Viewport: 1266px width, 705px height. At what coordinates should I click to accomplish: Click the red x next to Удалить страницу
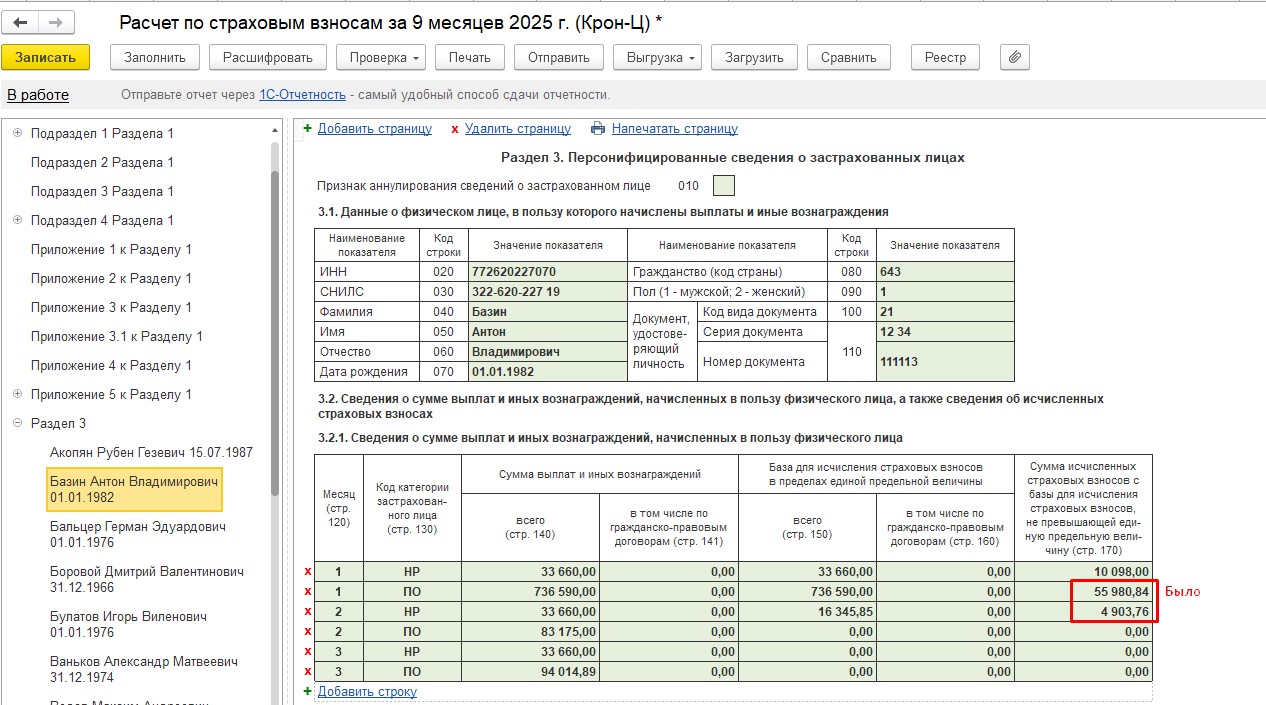pyautogui.click(x=455, y=129)
